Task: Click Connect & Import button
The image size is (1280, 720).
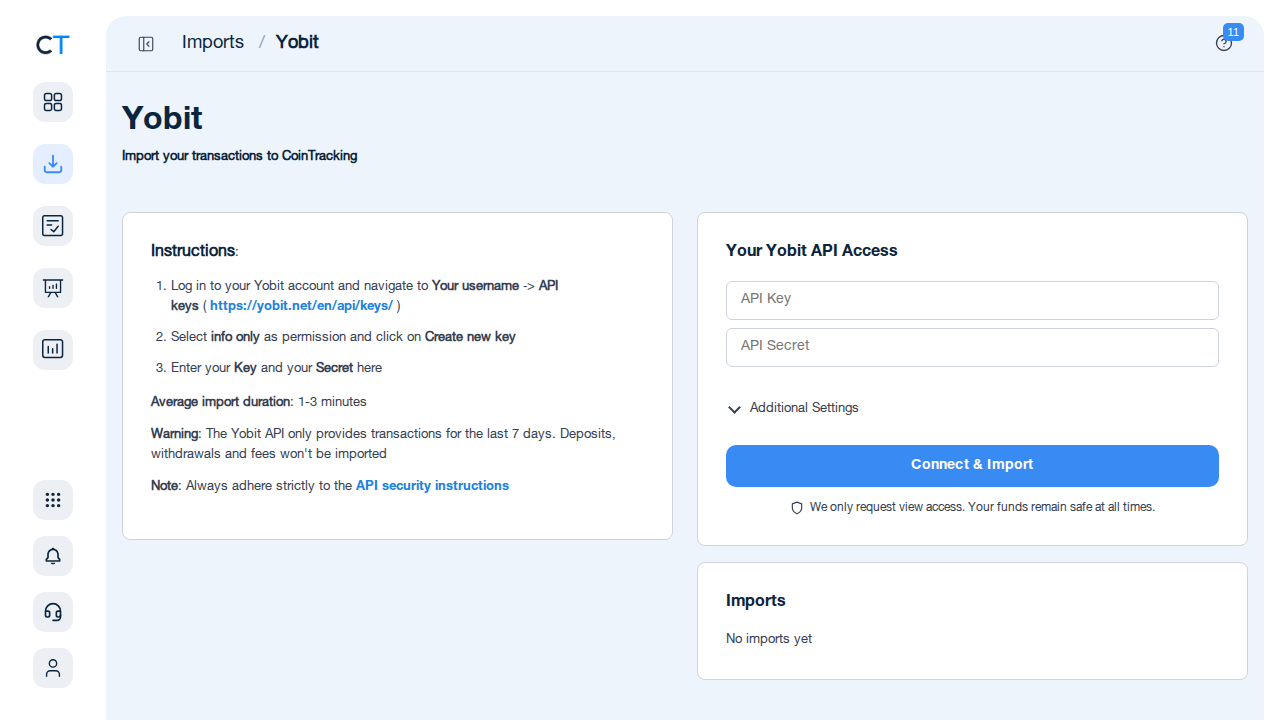Action: pos(972,466)
